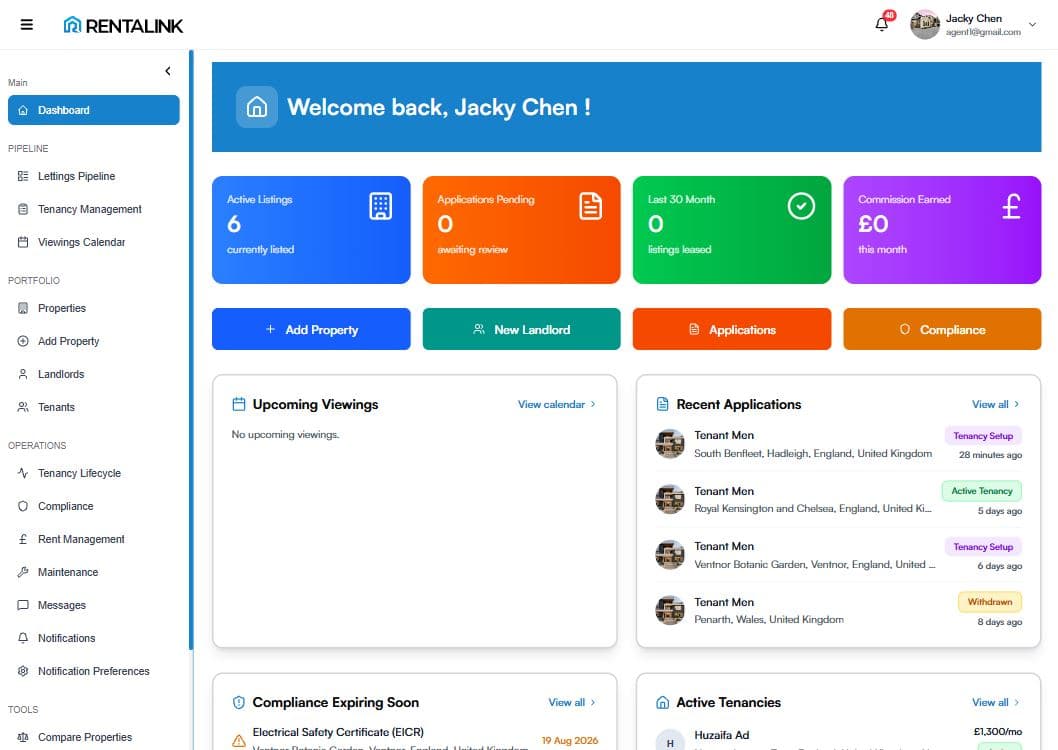The image size is (1058, 750).
Task: Open the Active Listings stat card
Action: tap(311, 230)
